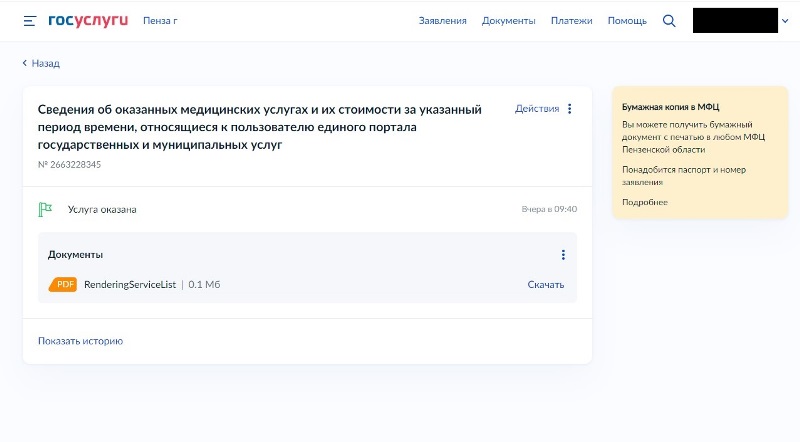
Task: Download the file with Скачать
Action: tap(546, 285)
